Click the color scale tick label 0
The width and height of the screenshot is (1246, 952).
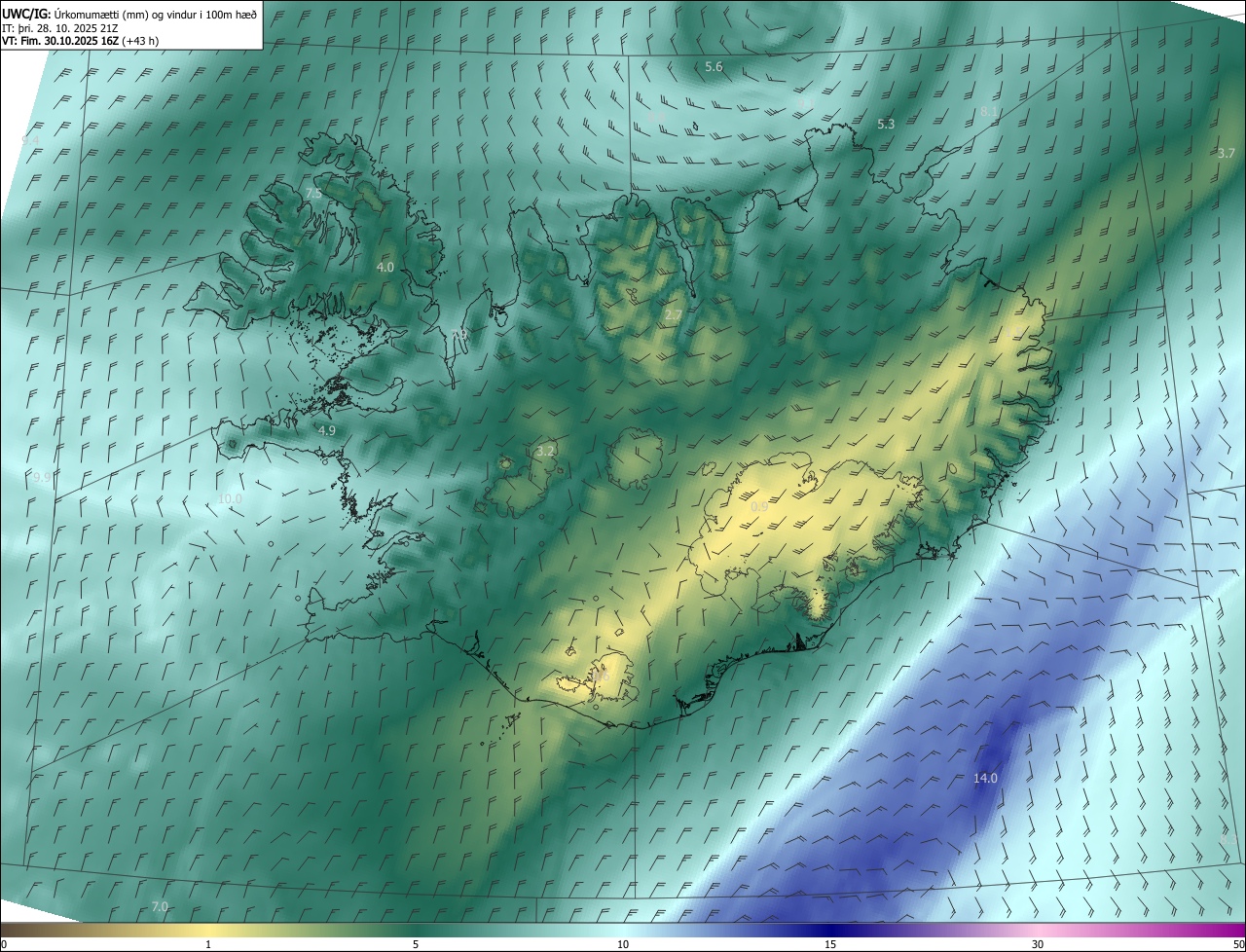(4, 944)
